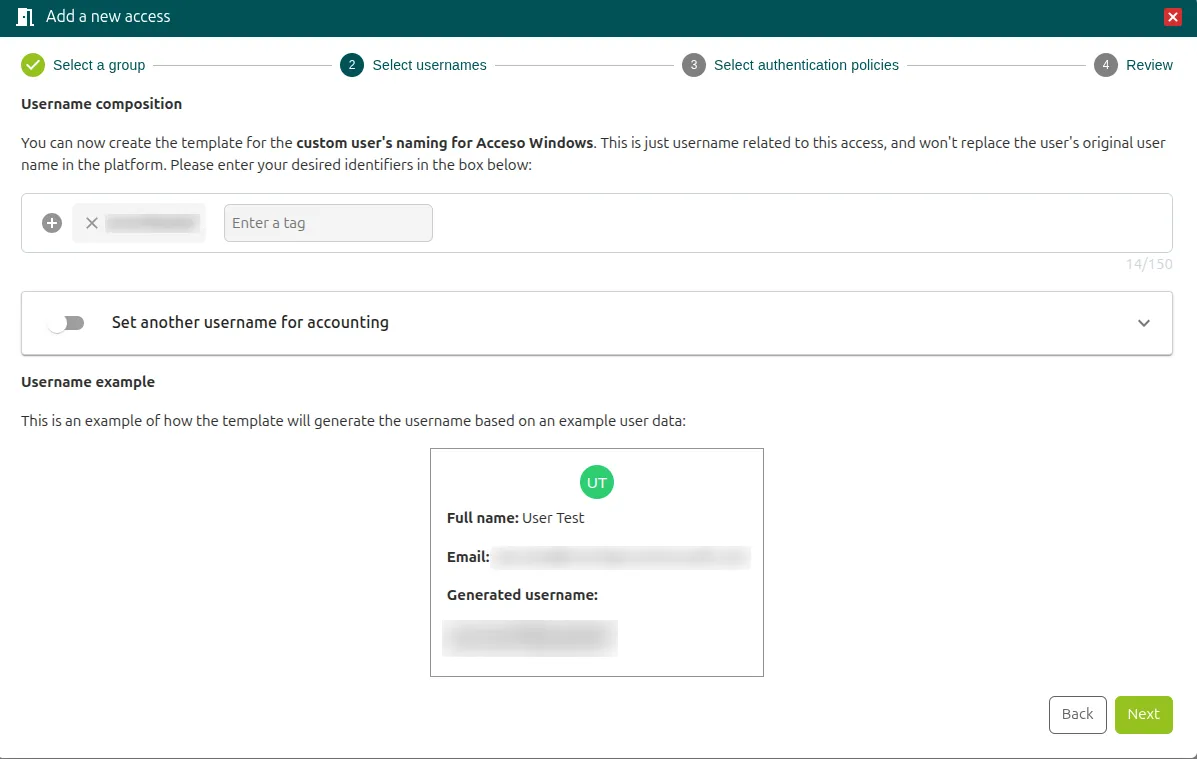Open Select usernames step label

point(429,65)
